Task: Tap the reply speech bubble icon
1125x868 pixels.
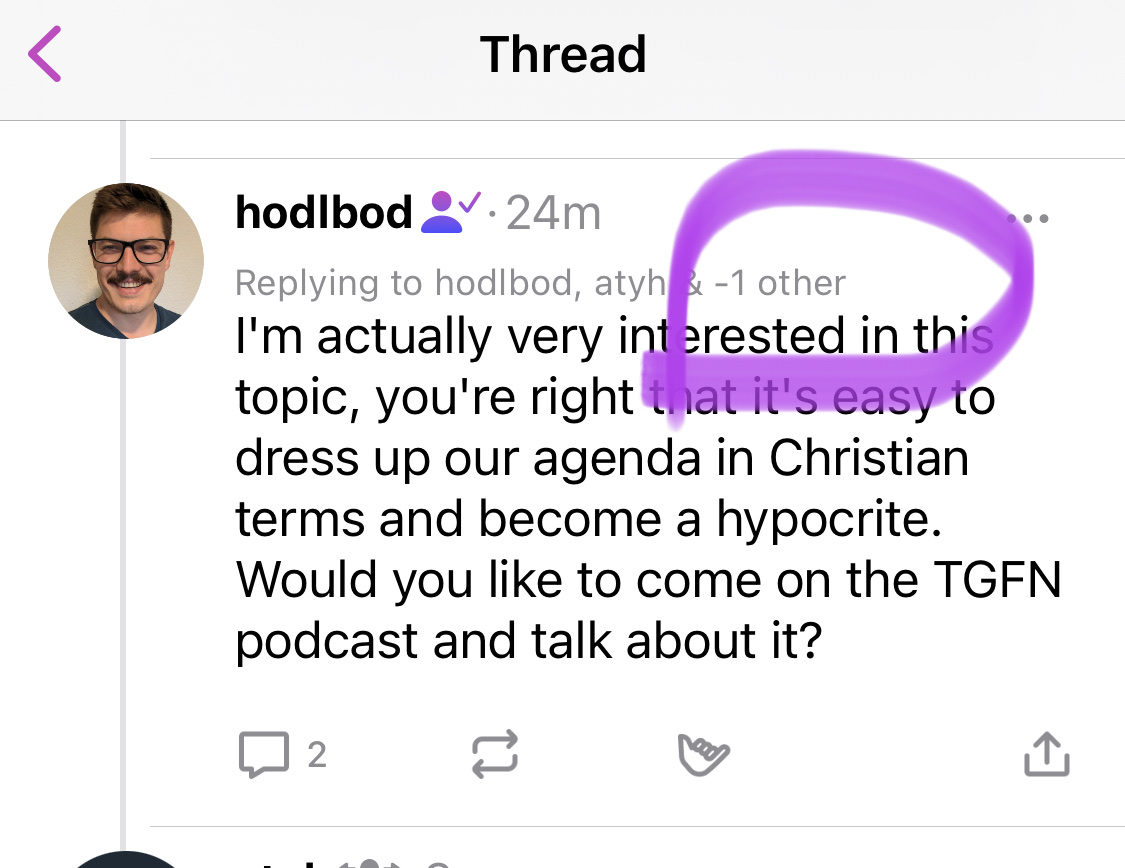Action: (264, 754)
